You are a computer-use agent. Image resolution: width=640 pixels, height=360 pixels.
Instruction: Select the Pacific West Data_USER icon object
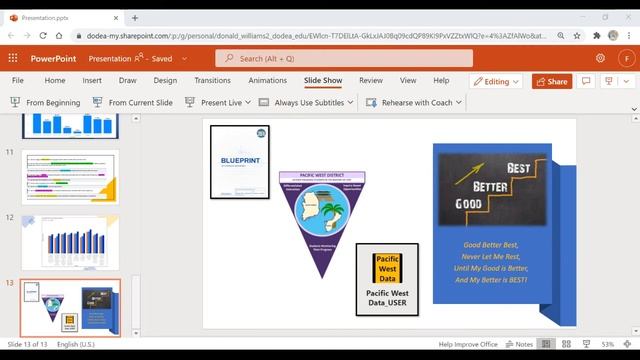click(x=387, y=280)
